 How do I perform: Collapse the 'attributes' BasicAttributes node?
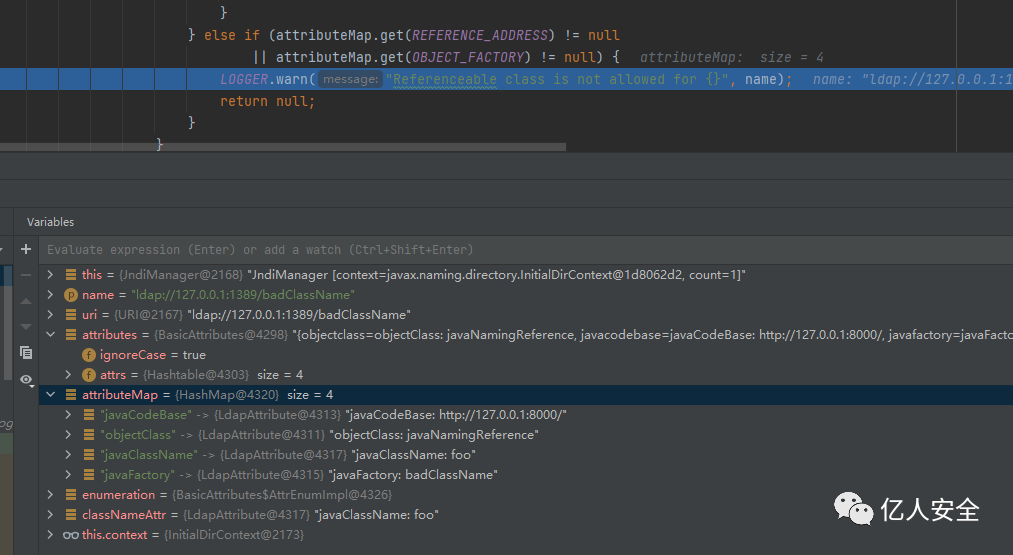click(50, 335)
